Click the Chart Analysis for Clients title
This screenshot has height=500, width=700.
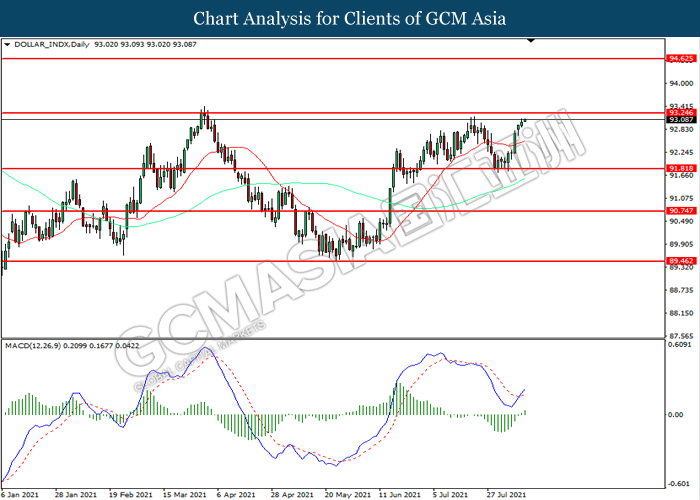(350, 18)
